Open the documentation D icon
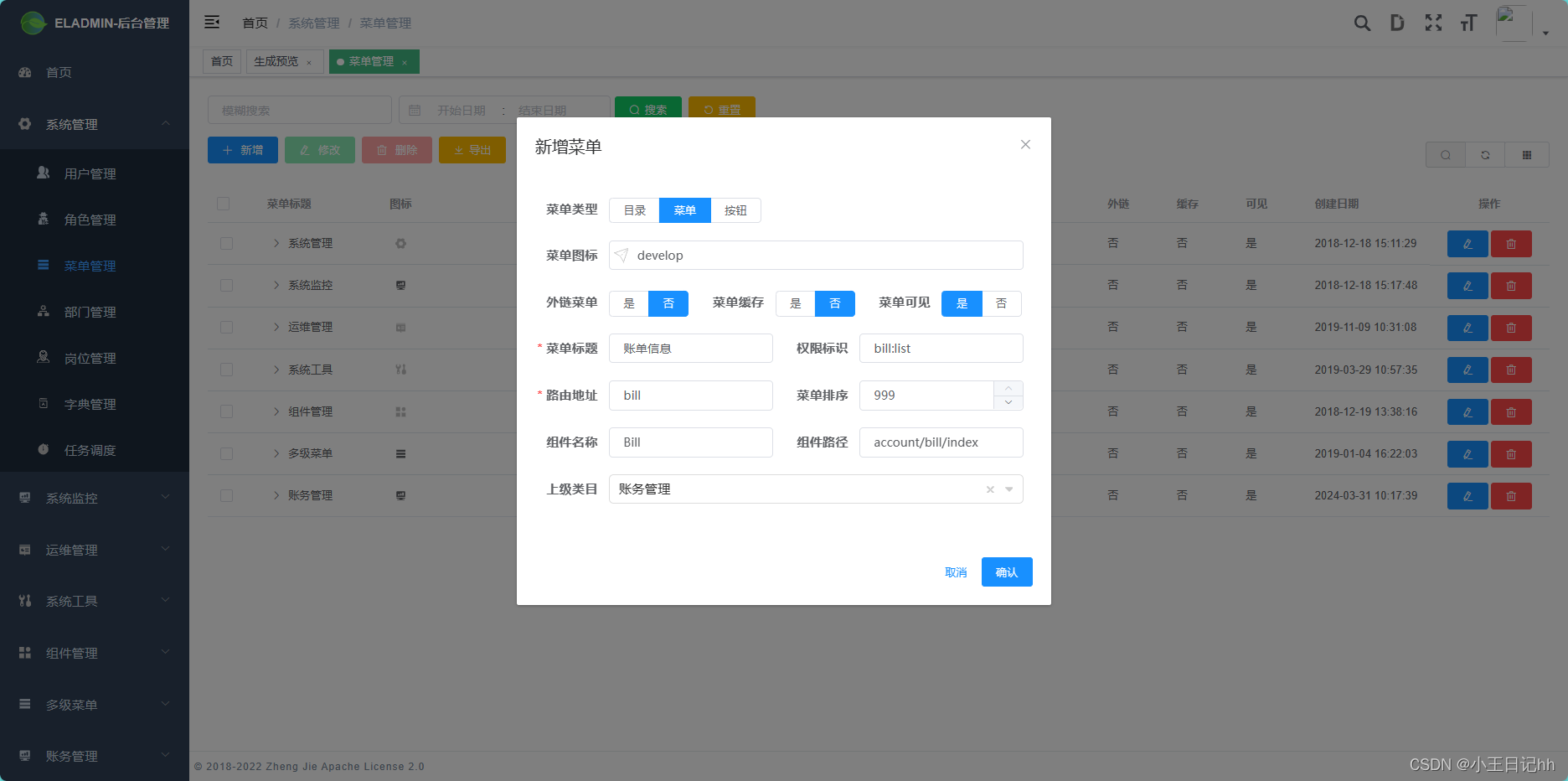 click(x=1397, y=23)
